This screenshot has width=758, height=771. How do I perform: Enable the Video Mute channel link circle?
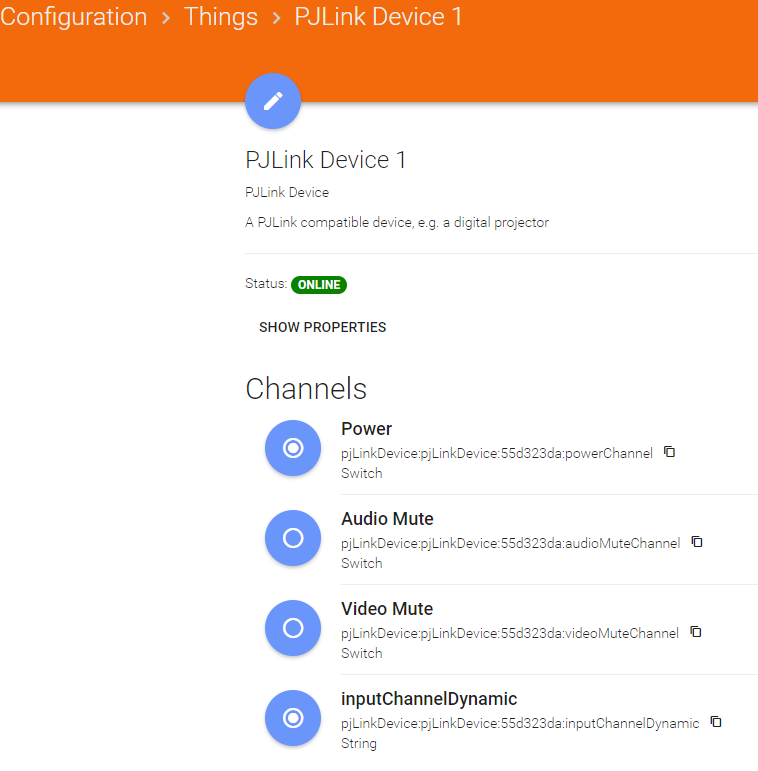[293, 628]
